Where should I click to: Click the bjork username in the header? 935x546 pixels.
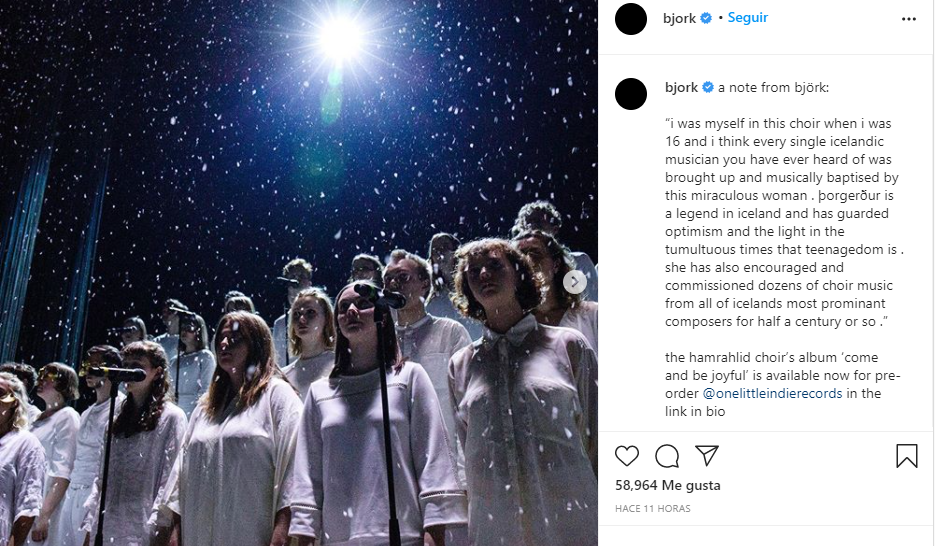pyautogui.click(x=680, y=18)
